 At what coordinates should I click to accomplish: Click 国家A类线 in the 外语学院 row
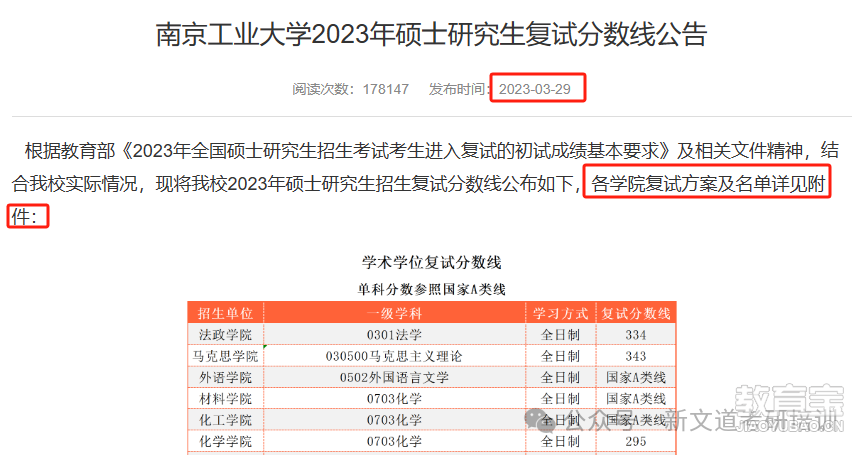tap(636, 377)
